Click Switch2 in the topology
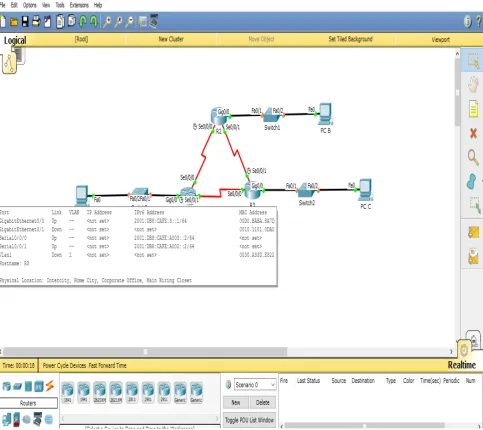Image resolution: width=483 pixels, height=430 pixels. tap(307, 191)
